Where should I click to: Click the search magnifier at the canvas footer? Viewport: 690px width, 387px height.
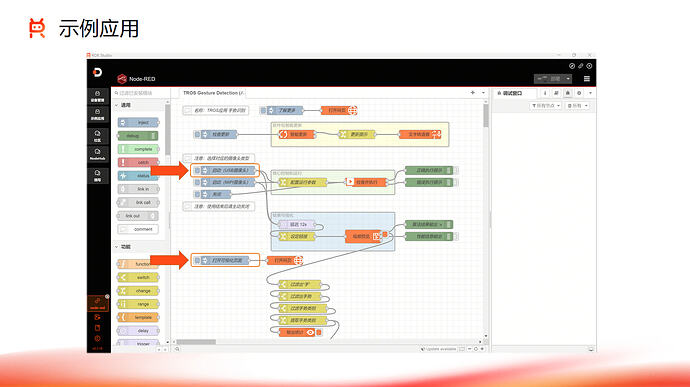177,349
